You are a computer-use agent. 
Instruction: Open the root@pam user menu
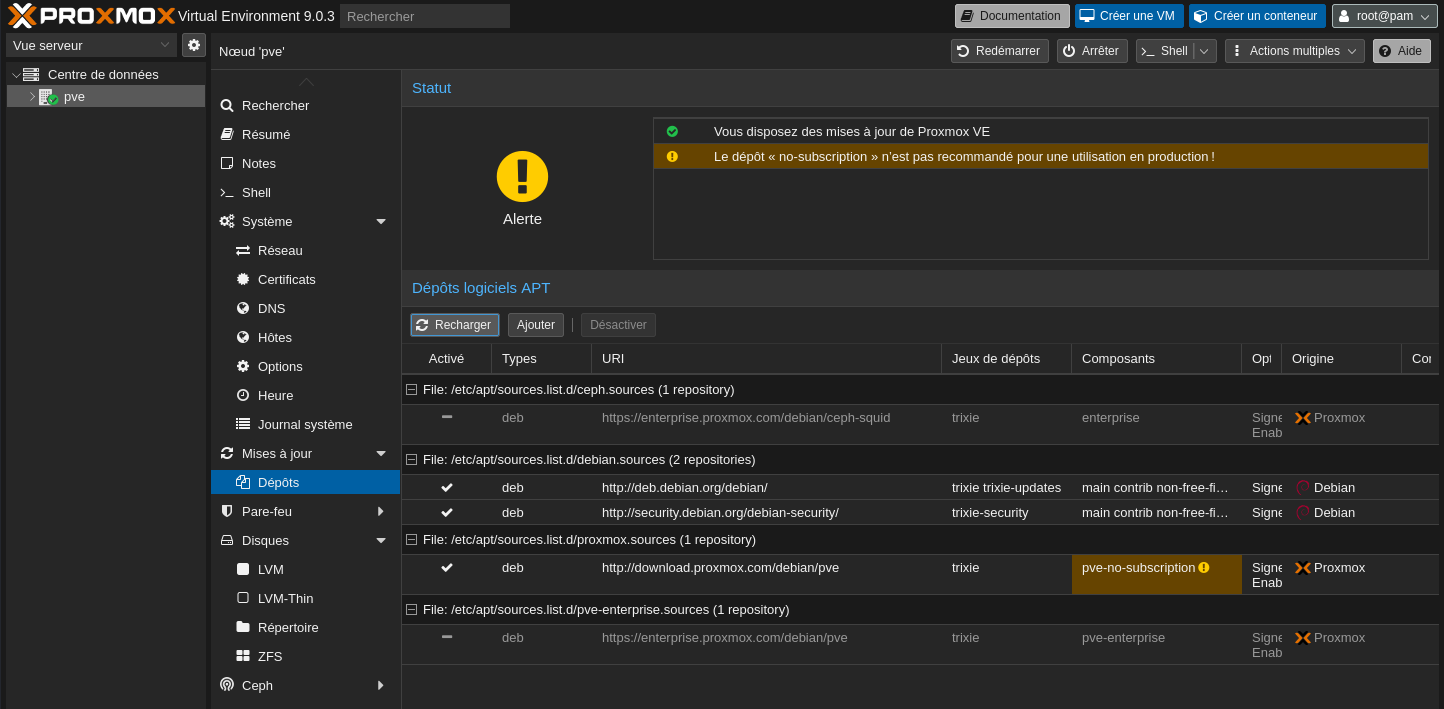tap(1385, 16)
